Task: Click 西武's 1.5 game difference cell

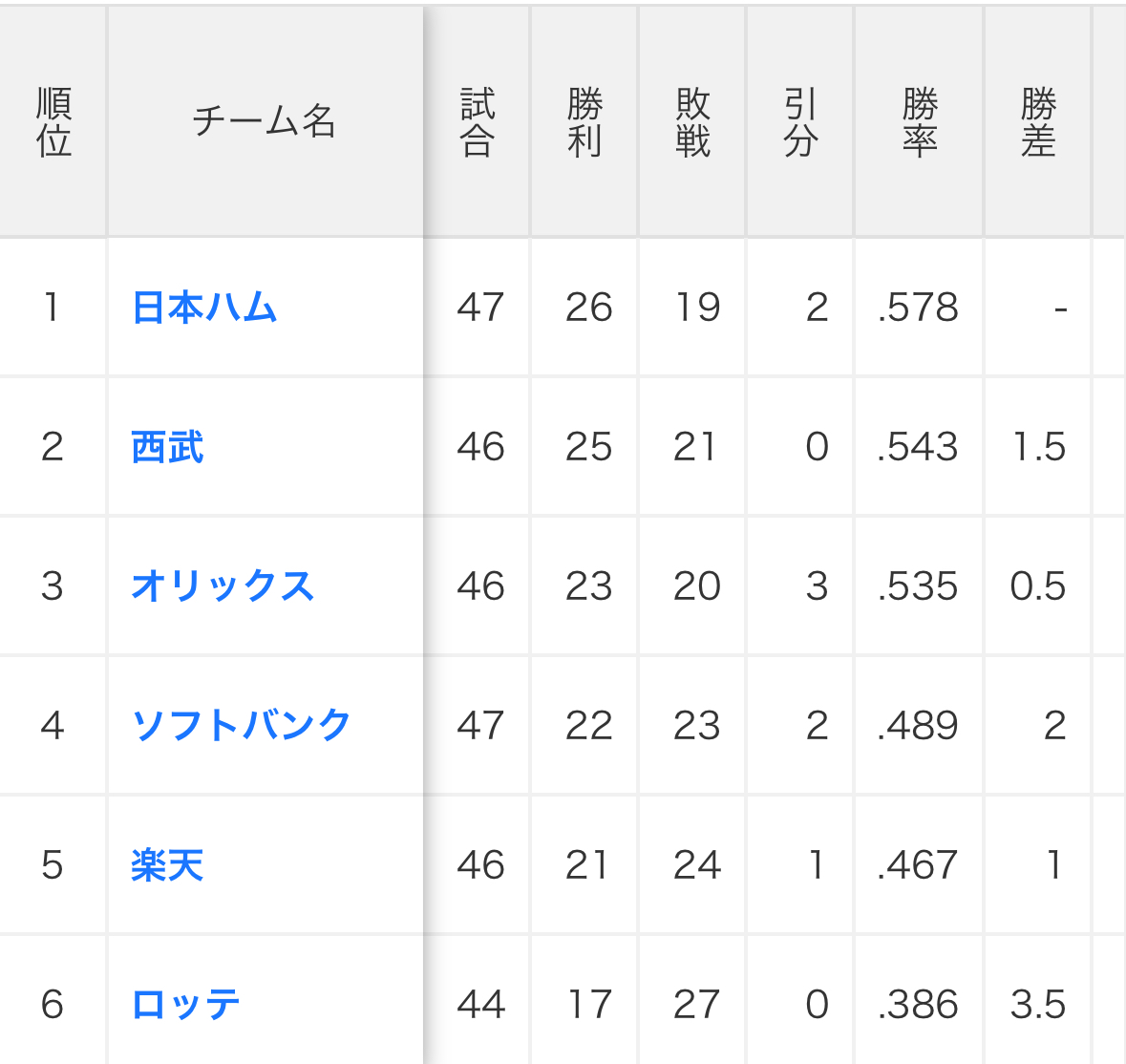Action: (x=1038, y=447)
